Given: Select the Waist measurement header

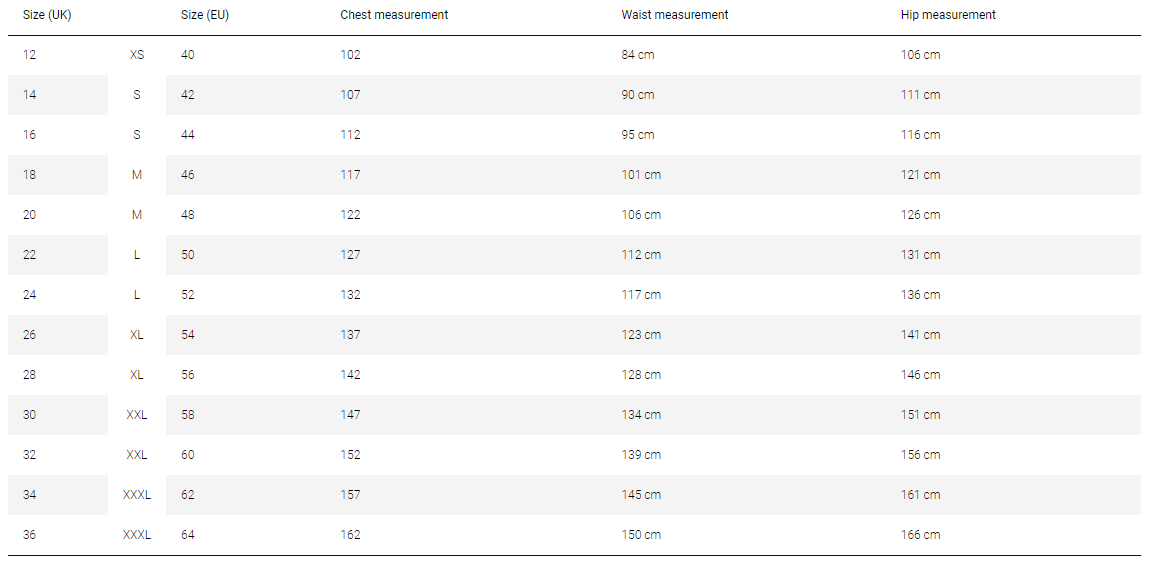Looking at the screenshot, I should click(675, 15).
